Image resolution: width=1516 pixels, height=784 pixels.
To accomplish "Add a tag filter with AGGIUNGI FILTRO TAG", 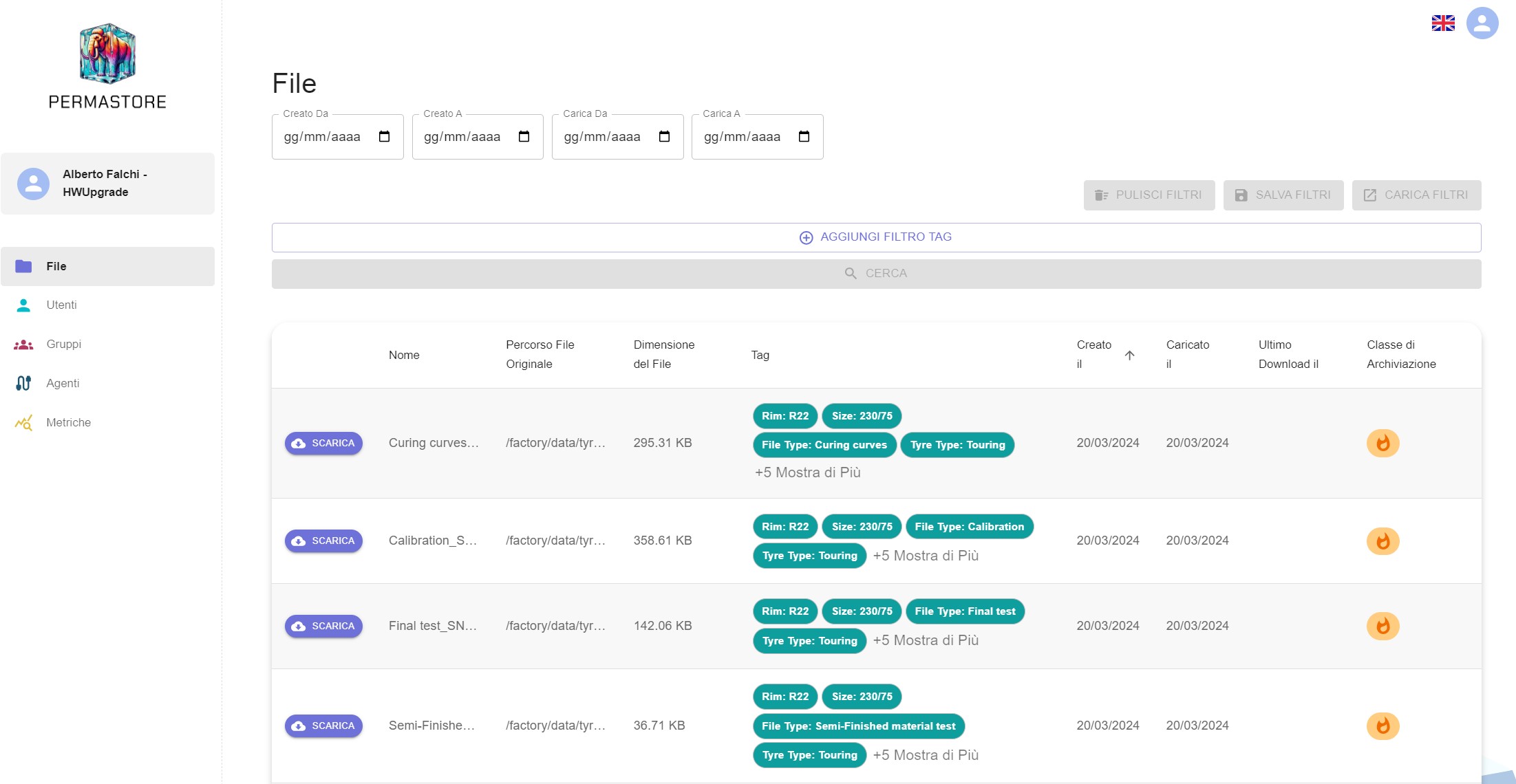I will point(876,237).
